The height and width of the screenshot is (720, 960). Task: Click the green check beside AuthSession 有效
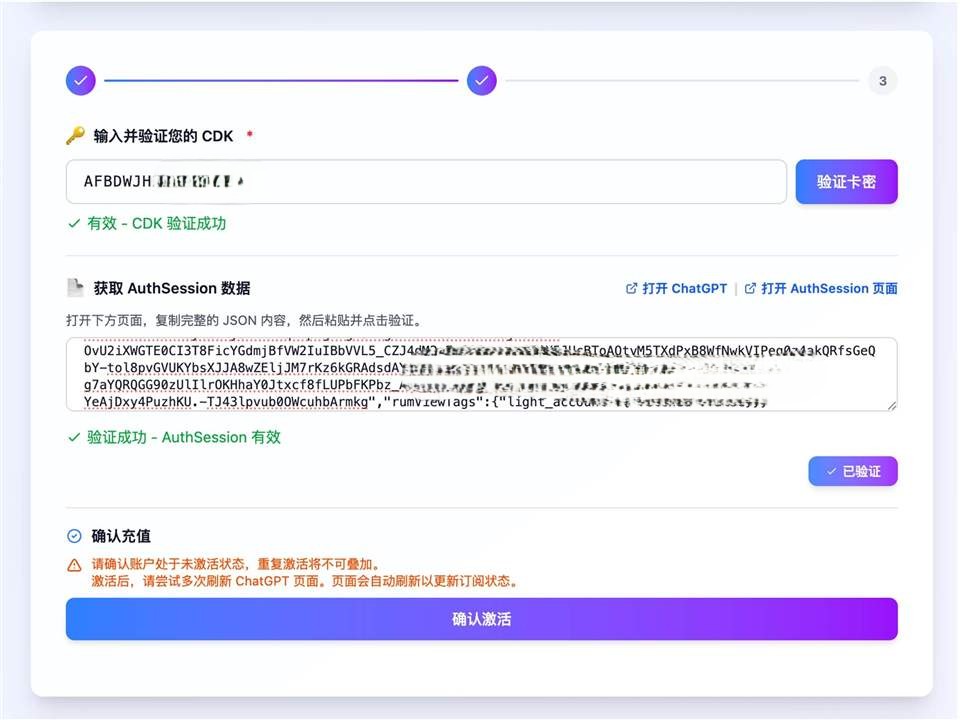point(74,437)
